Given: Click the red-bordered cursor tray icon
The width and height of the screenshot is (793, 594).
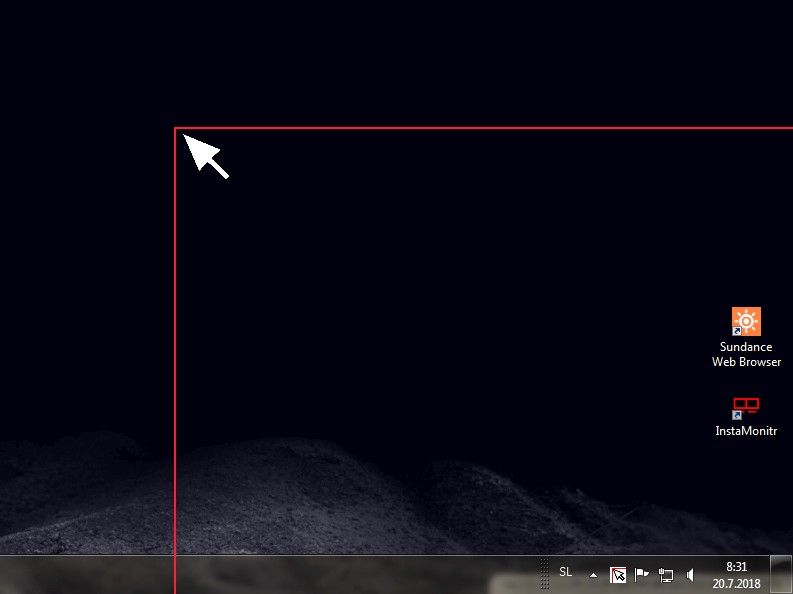Looking at the screenshot, I should coord(618,575).
